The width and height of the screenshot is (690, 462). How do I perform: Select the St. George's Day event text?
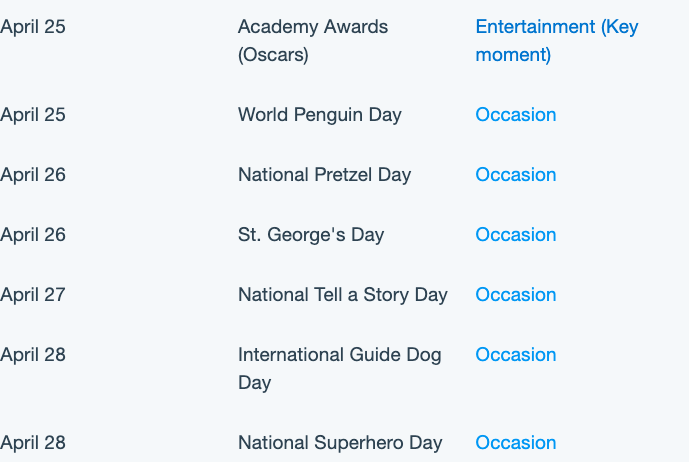pos(311,235)
